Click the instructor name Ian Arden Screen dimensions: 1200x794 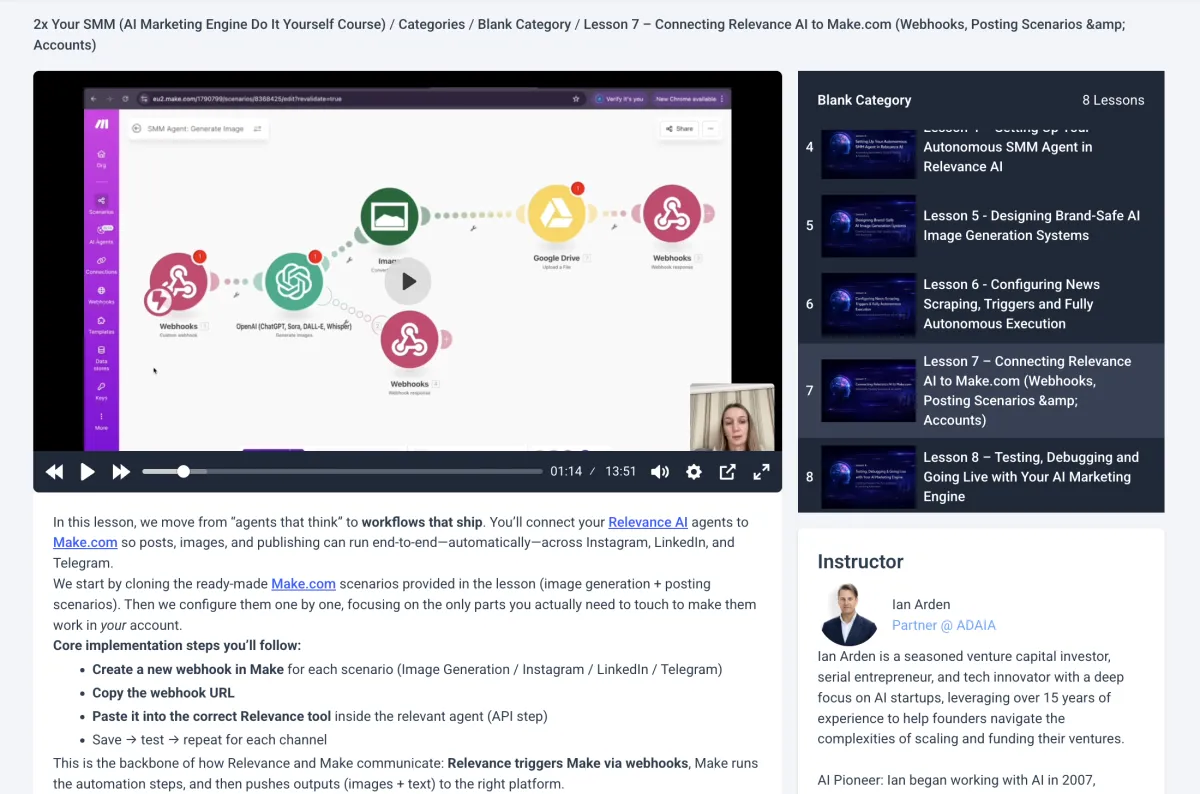[921, 604]
